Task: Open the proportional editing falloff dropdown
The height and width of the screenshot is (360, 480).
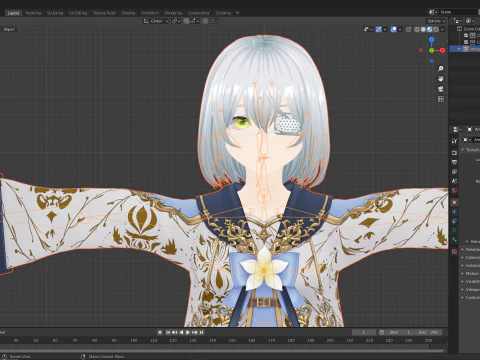Action: [214, 21]
